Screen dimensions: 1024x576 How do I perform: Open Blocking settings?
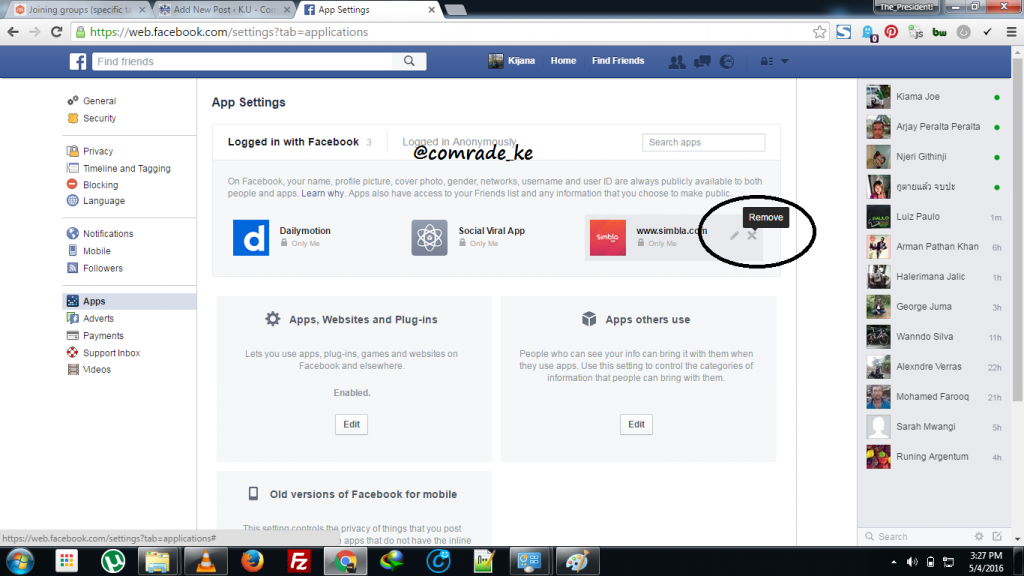click(x=100, y=185)
